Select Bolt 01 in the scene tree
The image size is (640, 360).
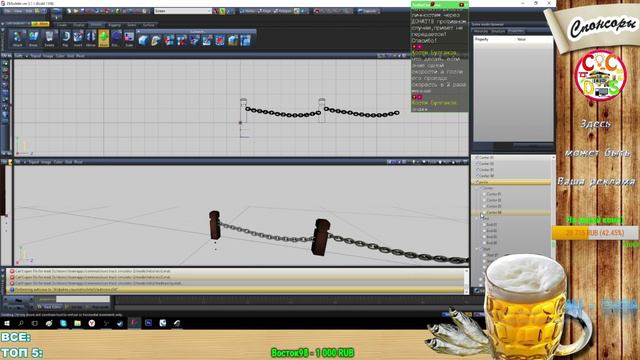point(491,224)
